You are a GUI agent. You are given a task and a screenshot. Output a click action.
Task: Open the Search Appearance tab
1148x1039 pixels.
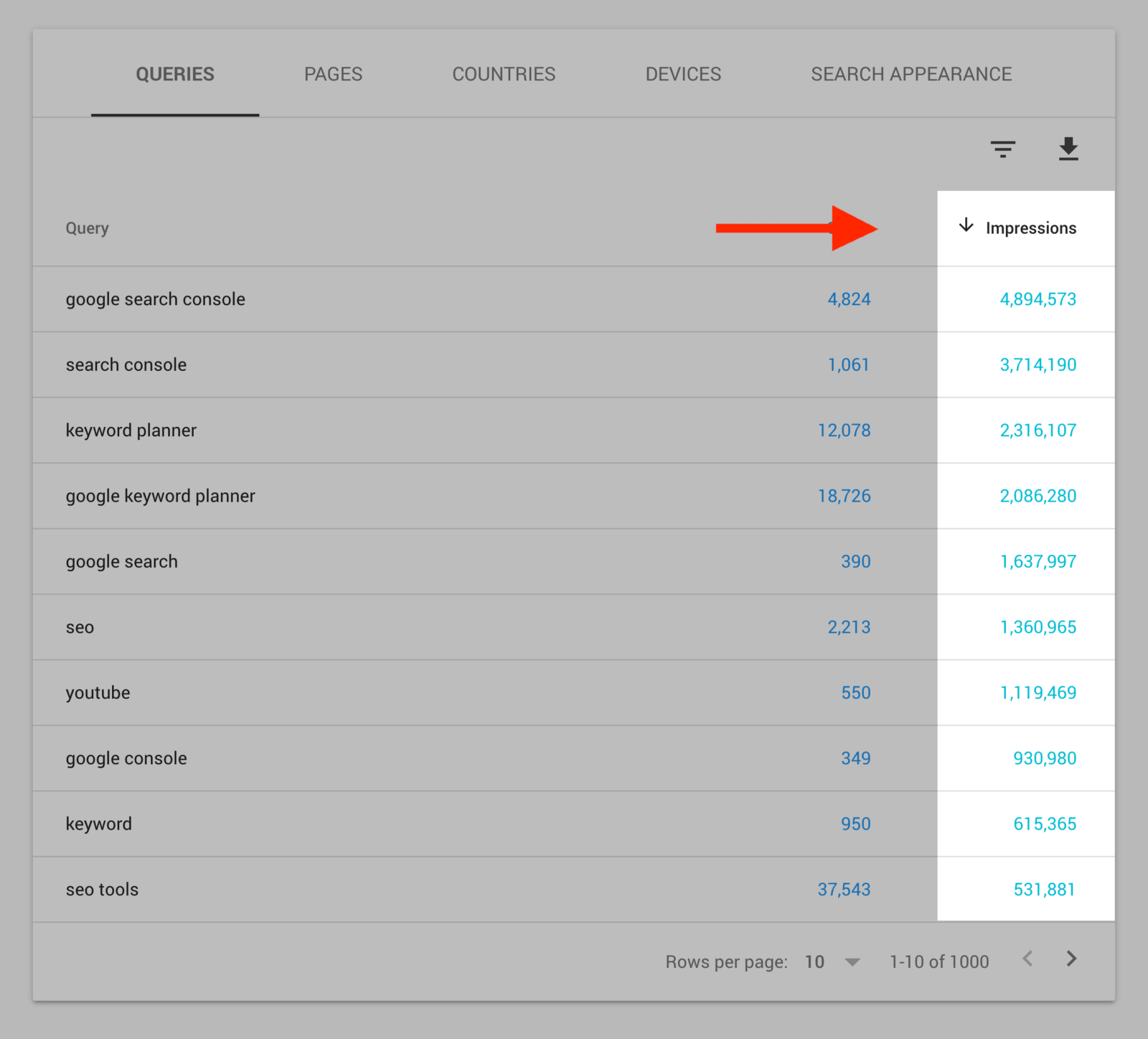coord(911,74)
